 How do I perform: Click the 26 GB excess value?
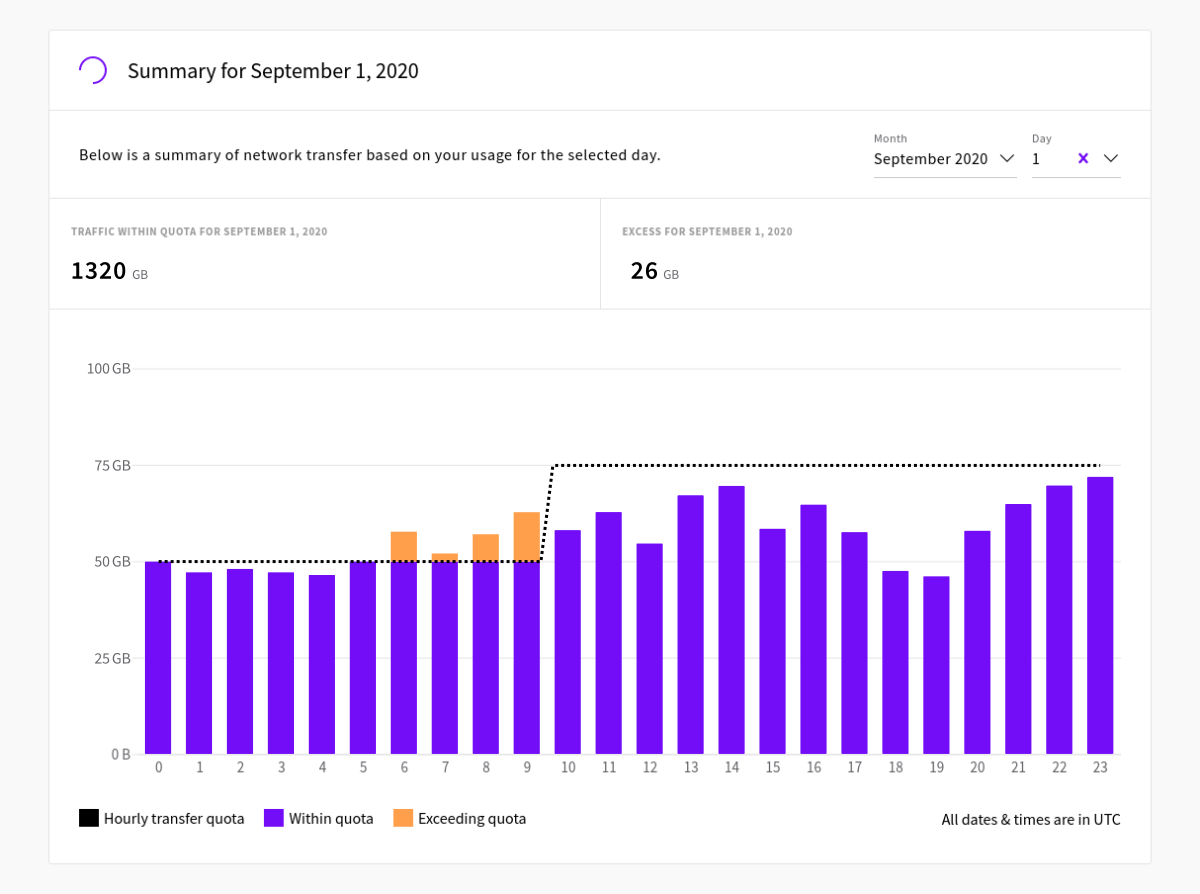coord(644,271)
